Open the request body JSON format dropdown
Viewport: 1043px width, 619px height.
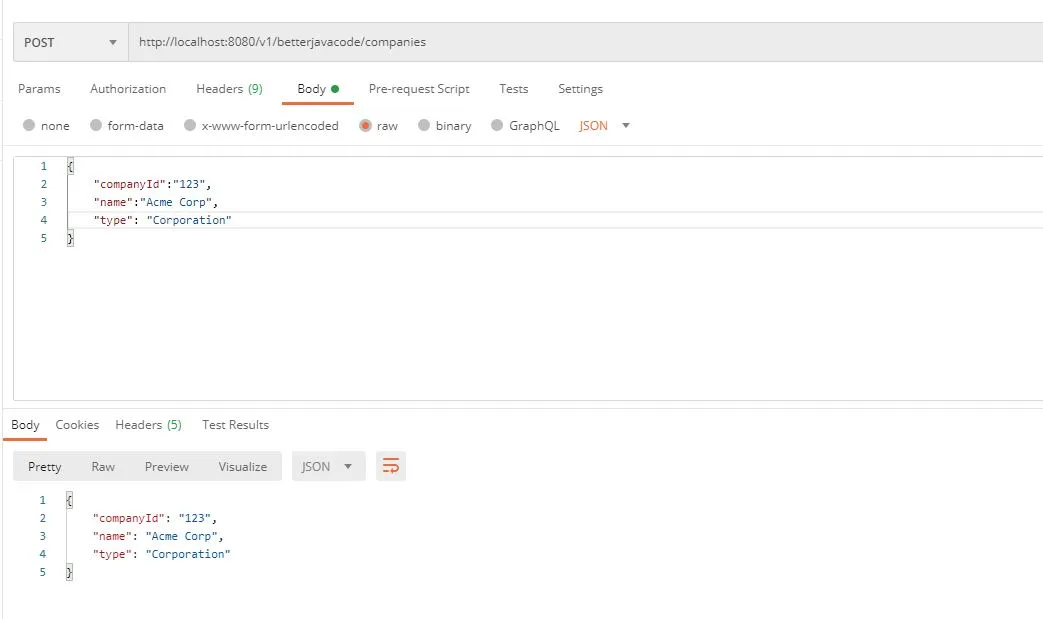coord(599,125)
